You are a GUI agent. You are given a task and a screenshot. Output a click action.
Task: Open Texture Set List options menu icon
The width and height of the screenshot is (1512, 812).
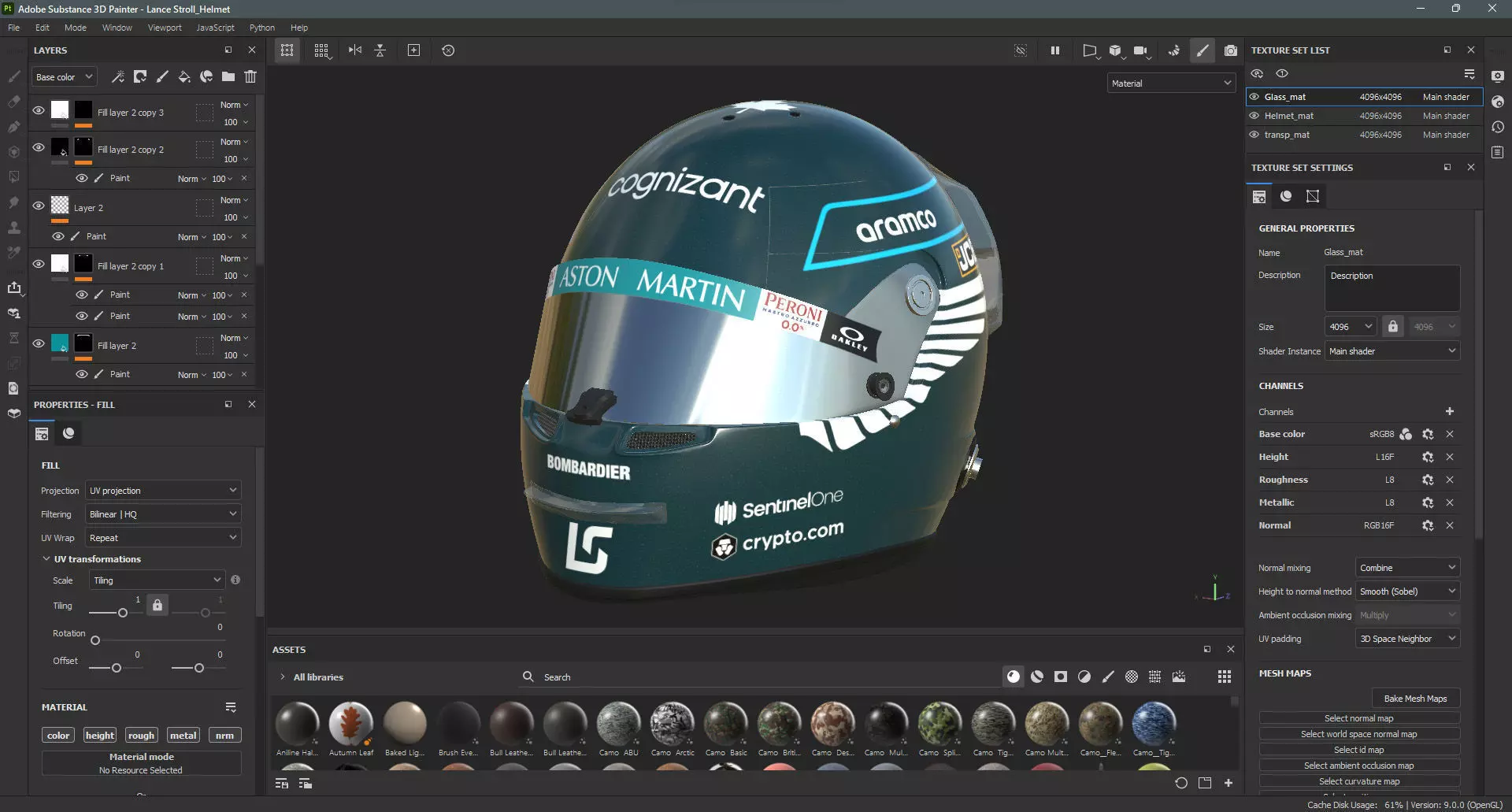pyautogui.click(x=1469, y=73)
